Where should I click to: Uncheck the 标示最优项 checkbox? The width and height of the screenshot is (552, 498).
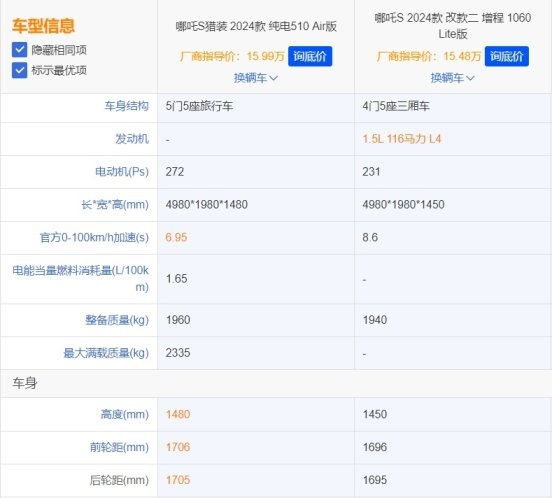tap(19, 70)
